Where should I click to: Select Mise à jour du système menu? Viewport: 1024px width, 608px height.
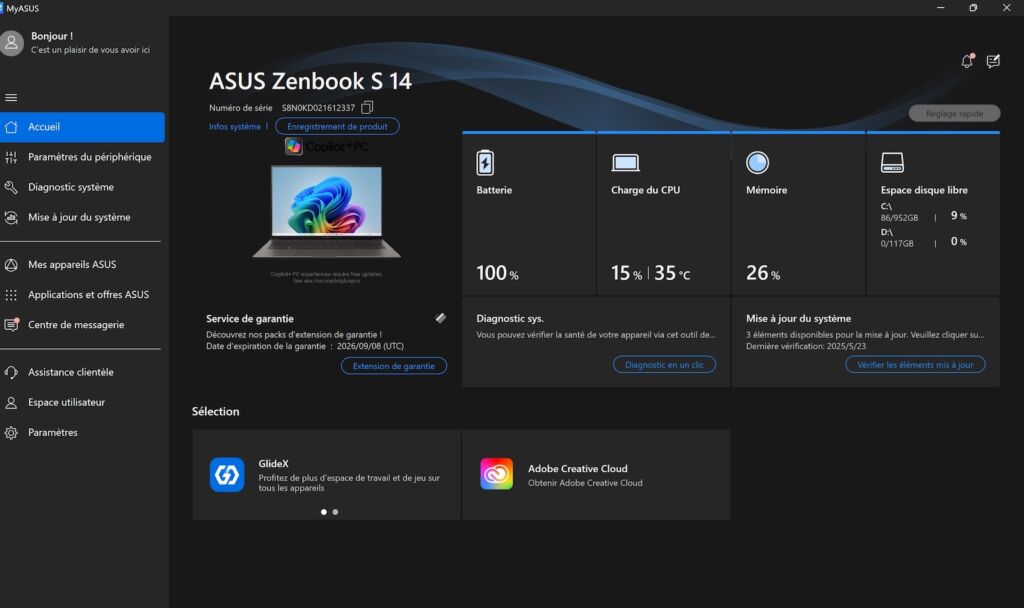[x=79, y=217]
